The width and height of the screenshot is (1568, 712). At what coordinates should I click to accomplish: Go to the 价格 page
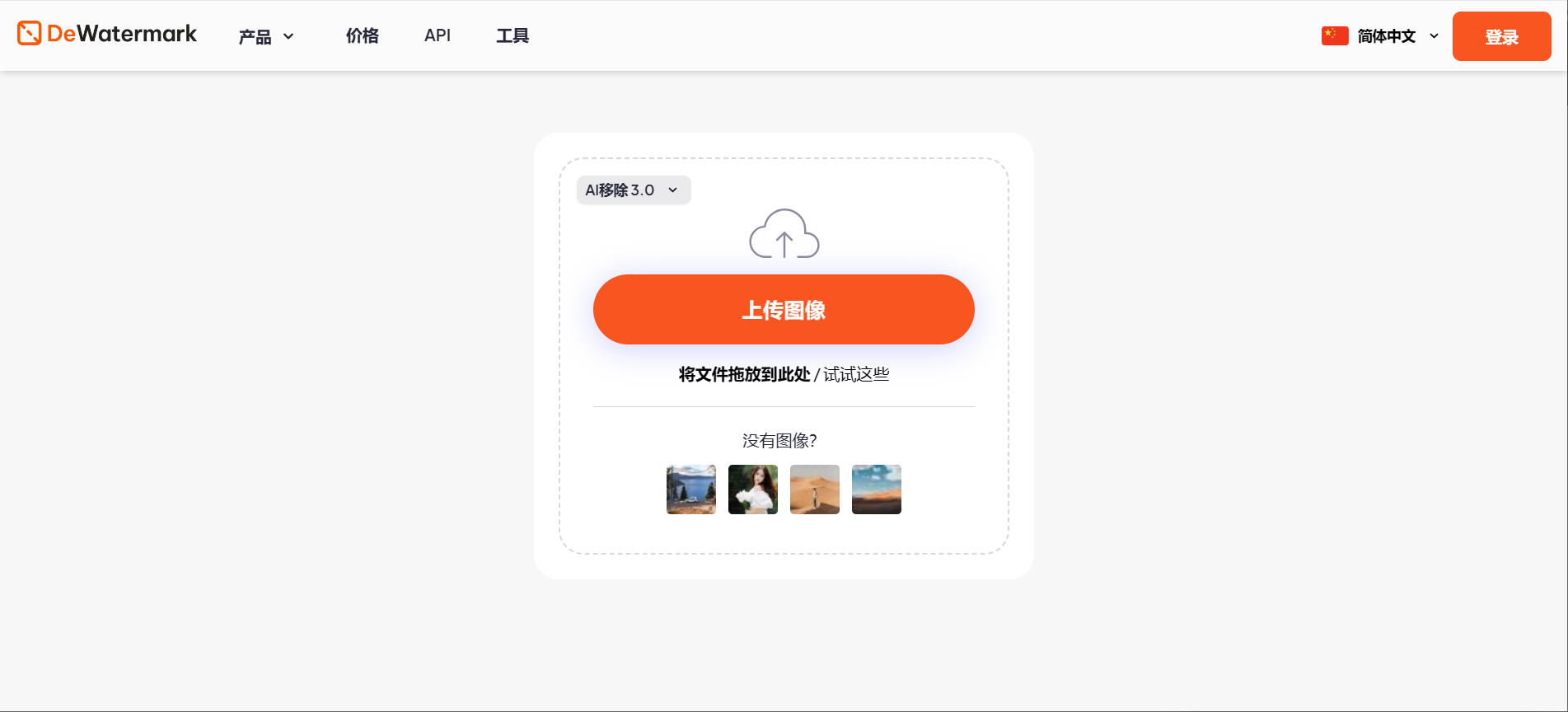click(362, 35)
